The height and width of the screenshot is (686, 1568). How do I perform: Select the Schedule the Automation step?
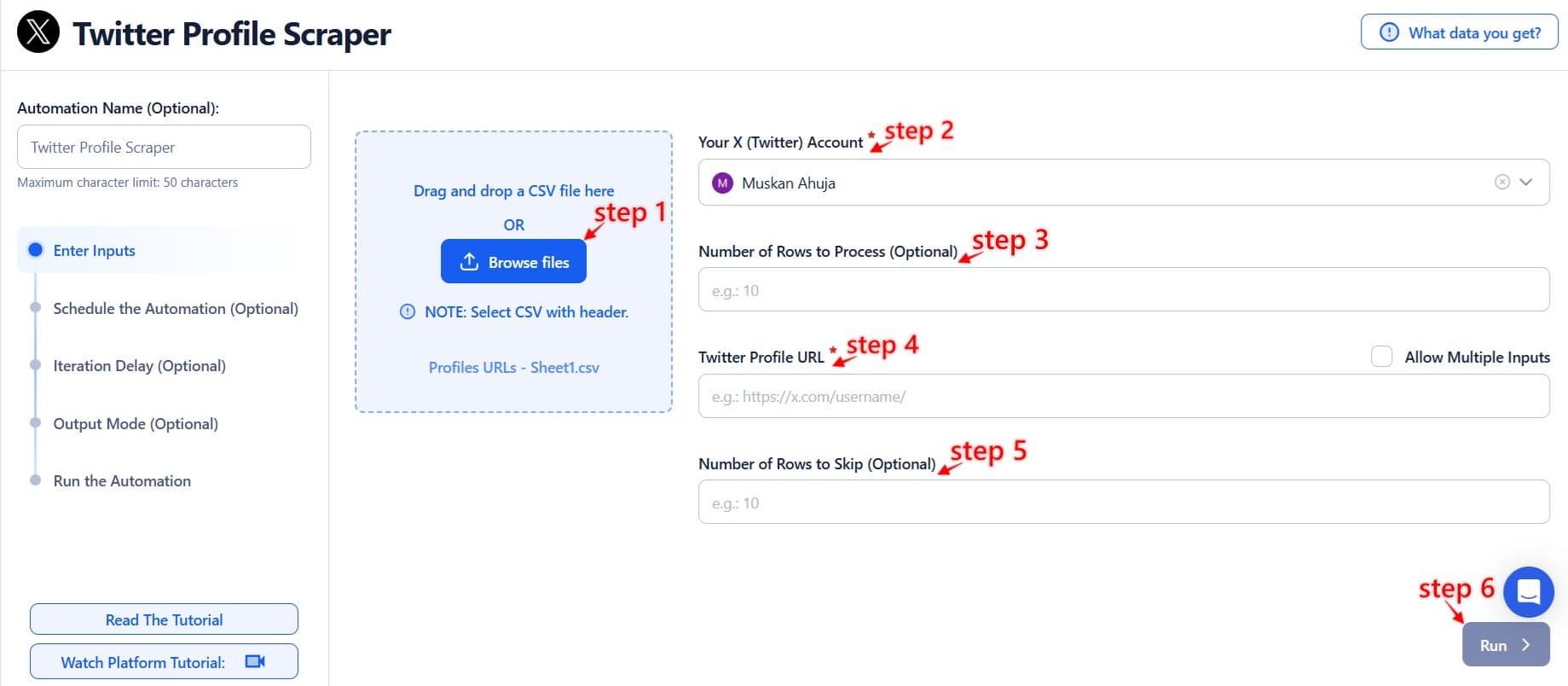point(176,308)
